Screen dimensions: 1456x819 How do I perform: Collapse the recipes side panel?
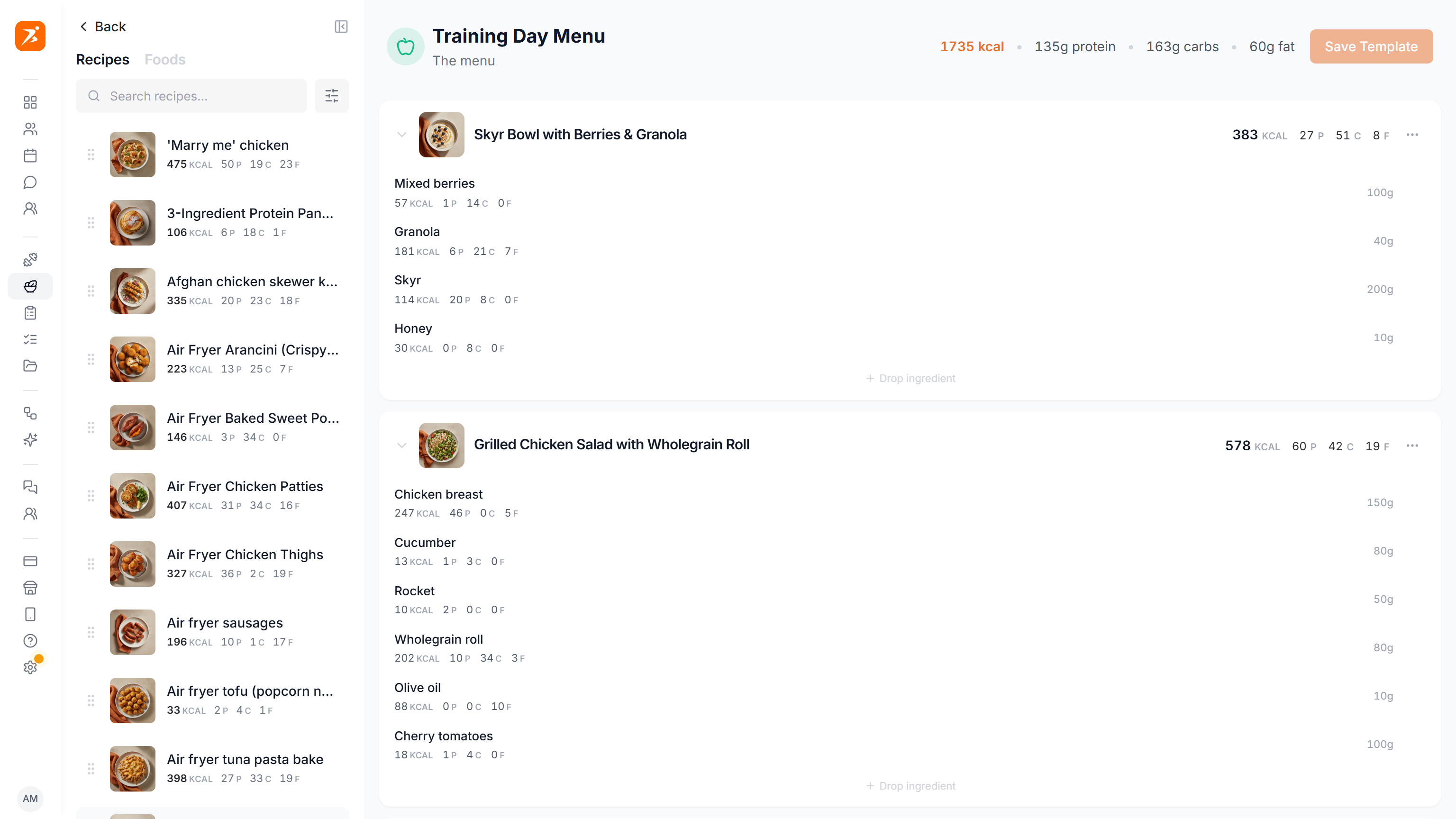click(341, 27)
